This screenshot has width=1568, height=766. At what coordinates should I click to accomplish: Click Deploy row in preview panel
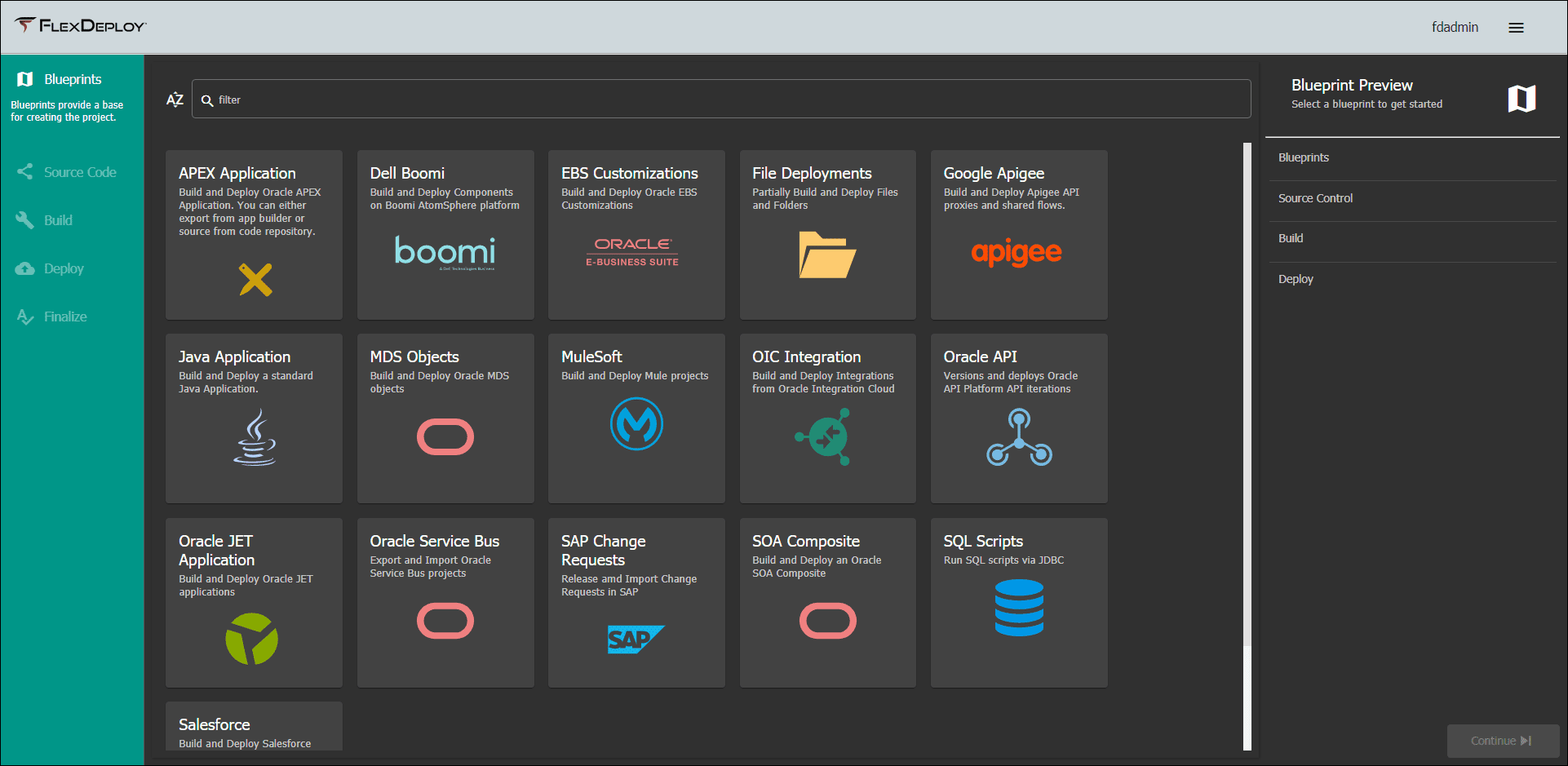pyautogui.click(x=1412, y=279)
